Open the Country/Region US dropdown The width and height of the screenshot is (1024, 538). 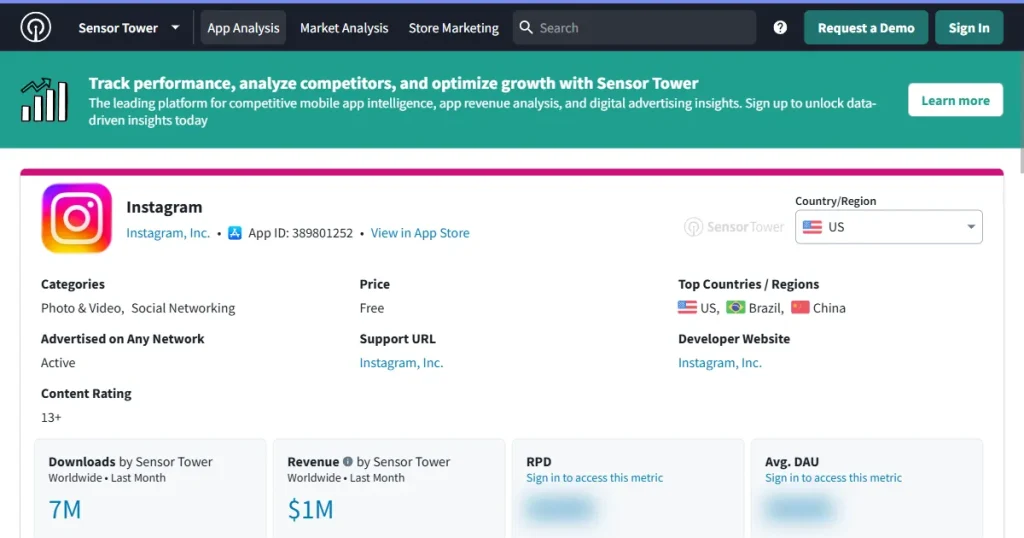[x=888, y=227]
